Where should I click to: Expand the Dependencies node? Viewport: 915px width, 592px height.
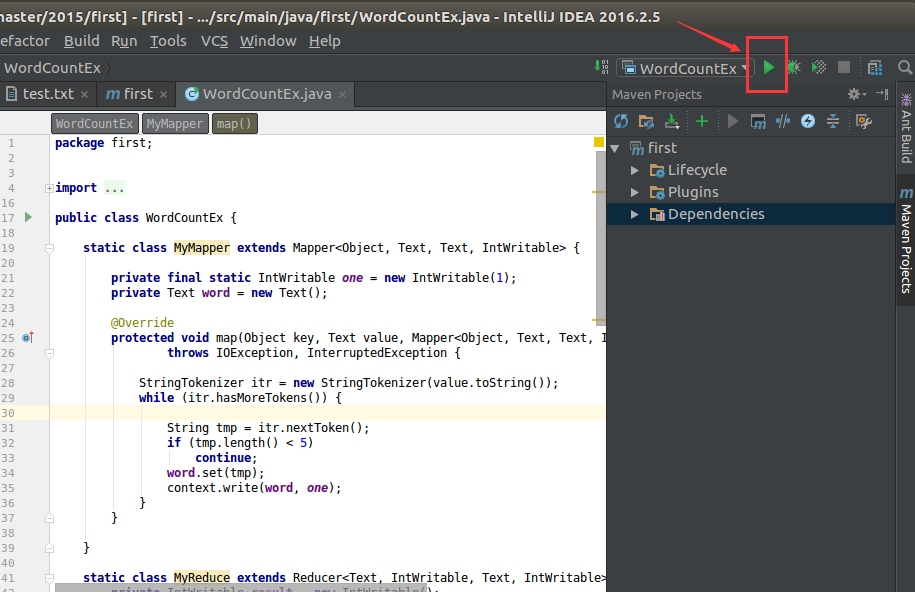(635, 214)
